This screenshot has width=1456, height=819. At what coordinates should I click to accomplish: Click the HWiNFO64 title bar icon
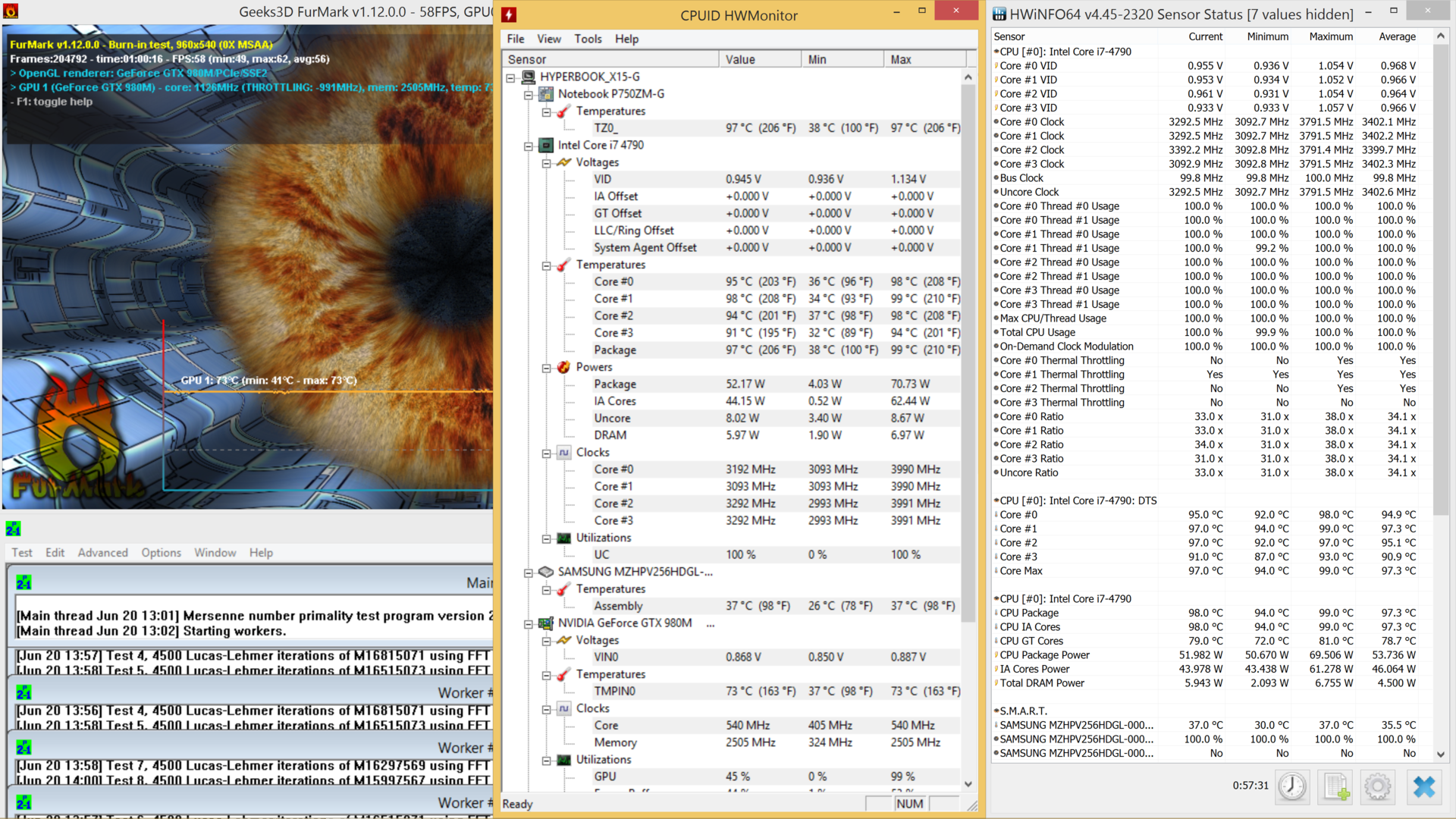pos(999,14)
